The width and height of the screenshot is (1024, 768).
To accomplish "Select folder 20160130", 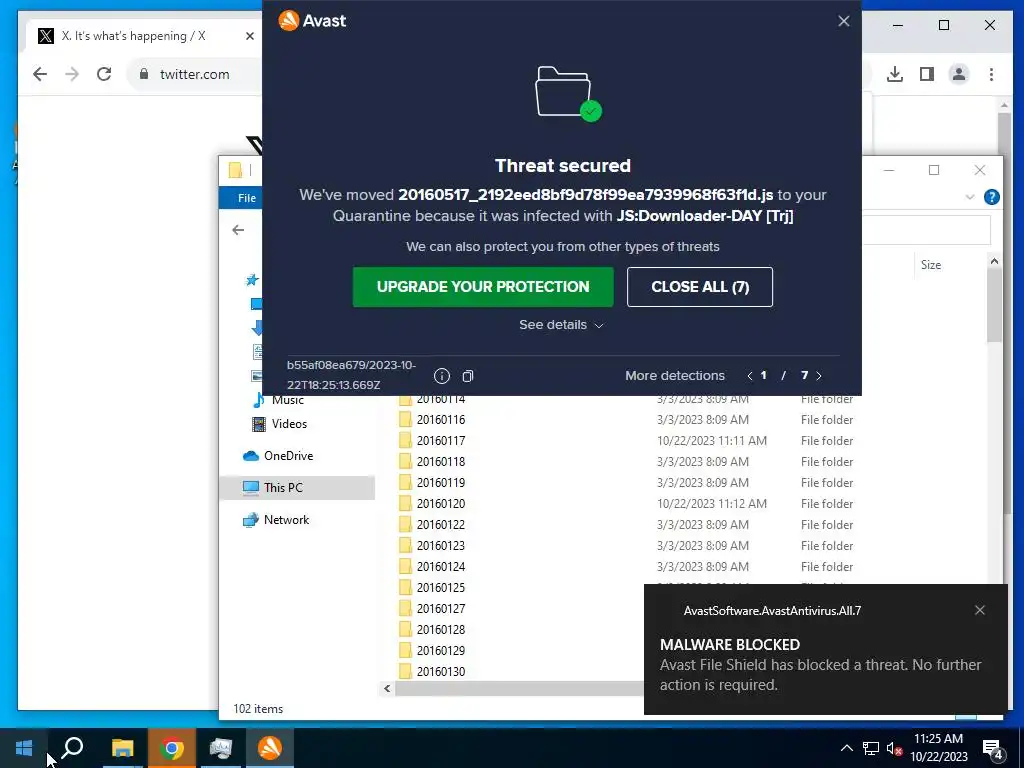I will click(441, 671).
